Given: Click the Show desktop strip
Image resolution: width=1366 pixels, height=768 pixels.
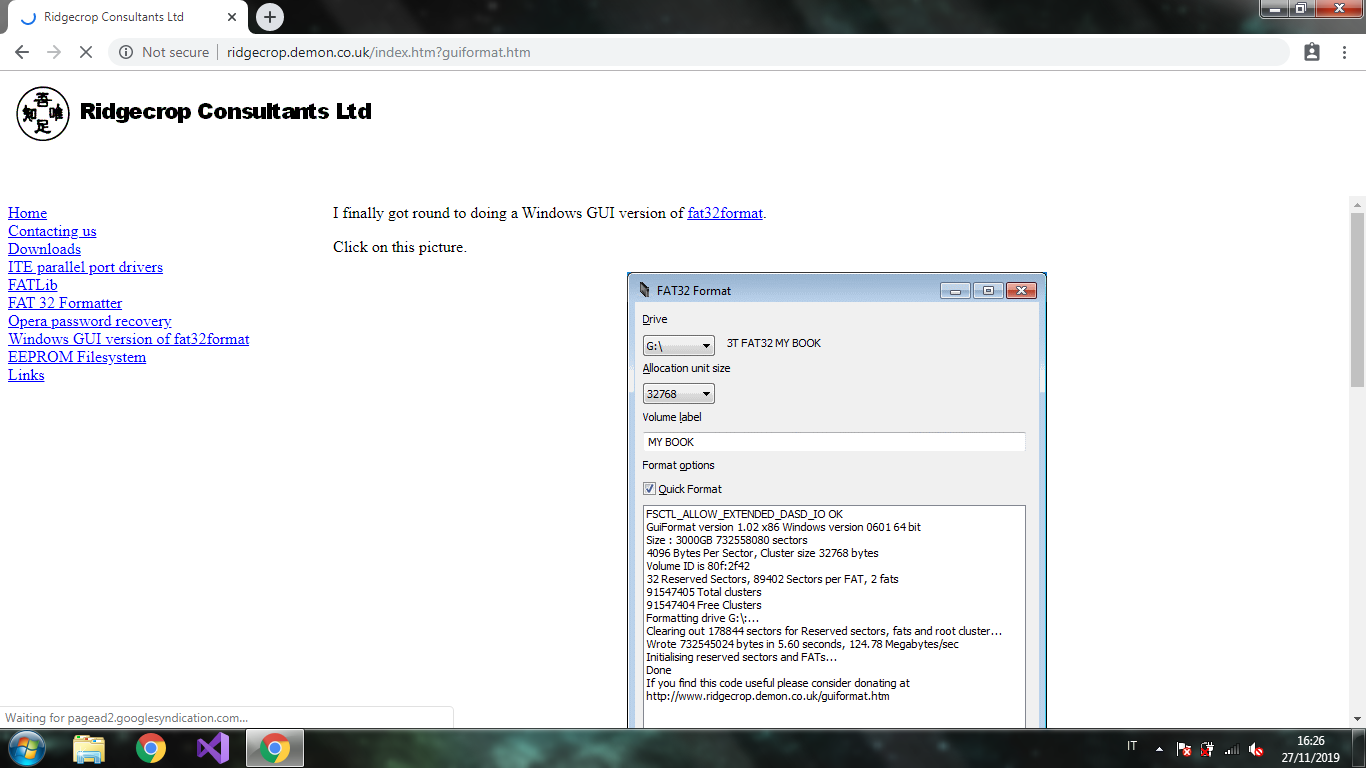Looking at the screenshot, I should point(1360,748).
